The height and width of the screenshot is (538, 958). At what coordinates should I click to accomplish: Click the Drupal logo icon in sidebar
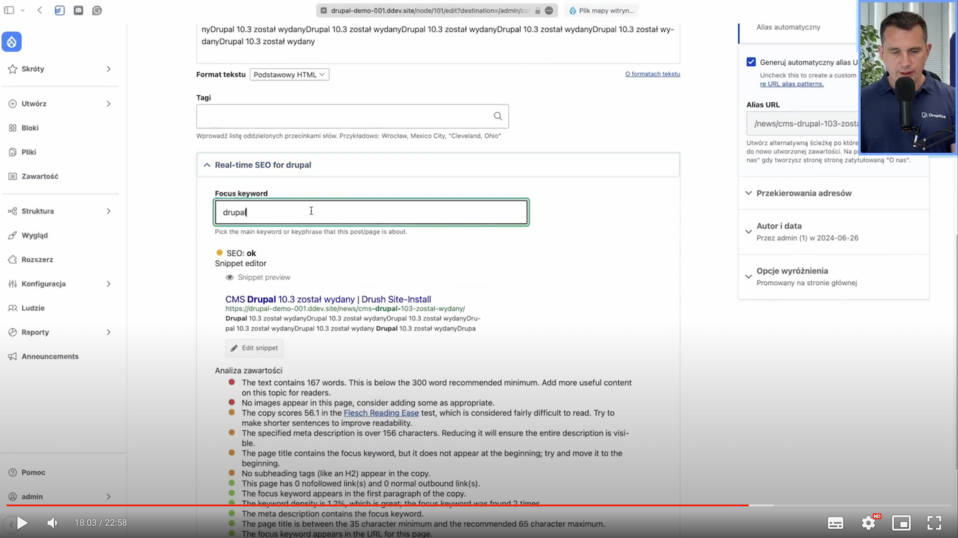click(x=12, y=42)
